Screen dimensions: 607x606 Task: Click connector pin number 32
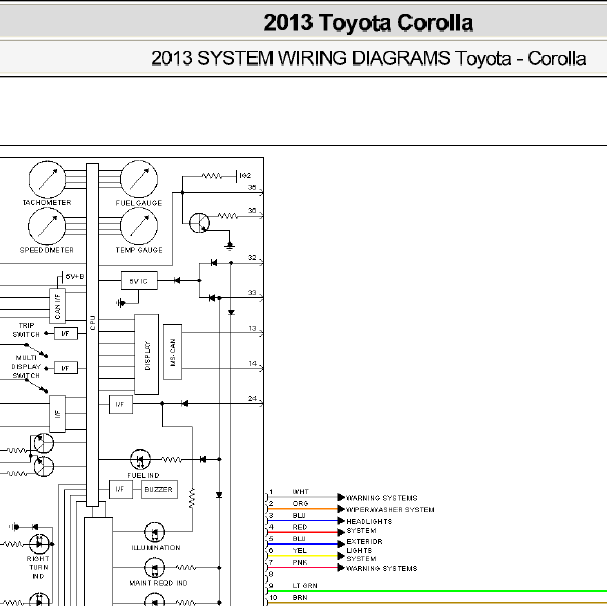252,258
